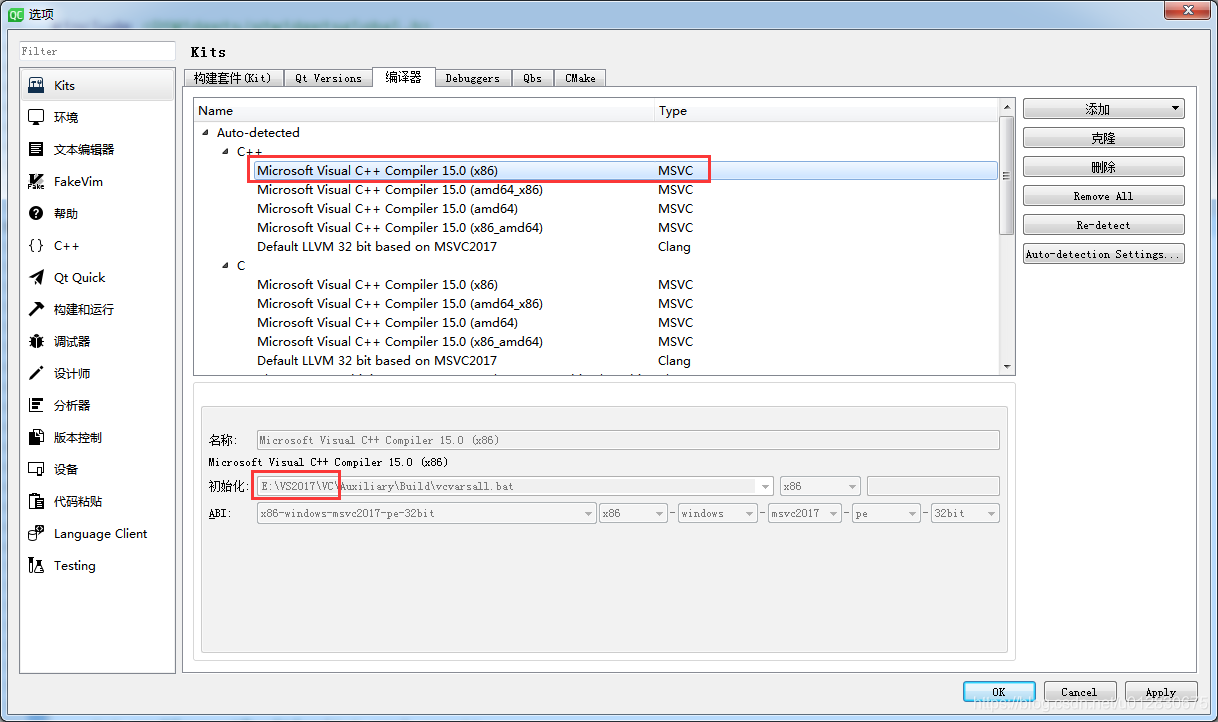Select the Language Client icon
This screenshot has height=722, width=1218.
coord(36,533)
